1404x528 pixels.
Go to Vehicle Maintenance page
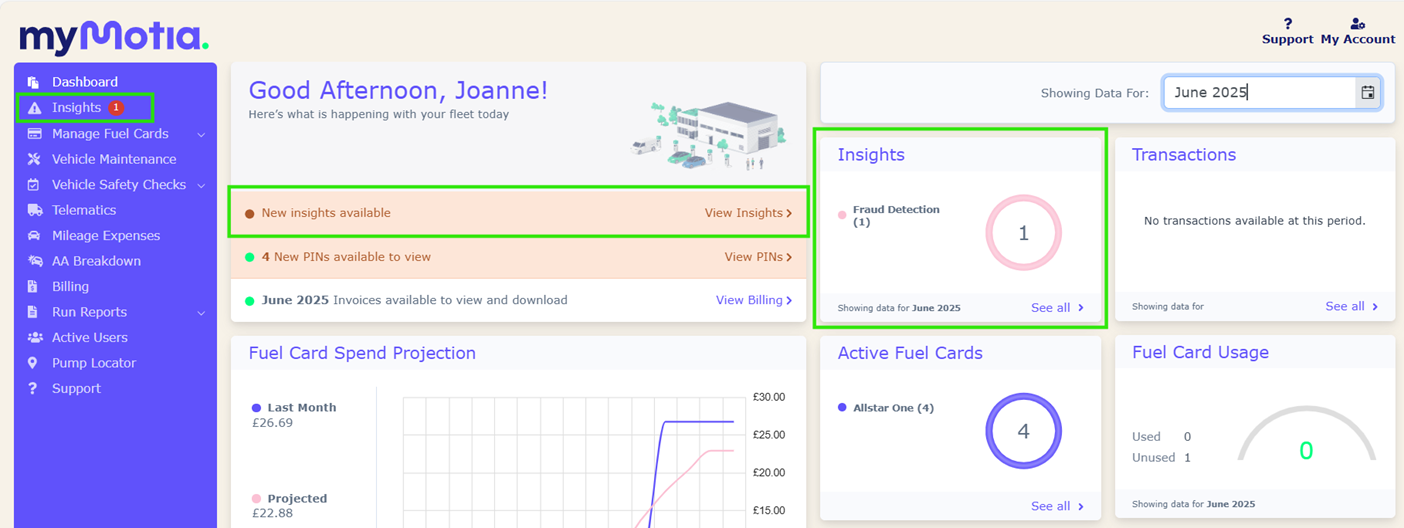[x=114, y=159]
